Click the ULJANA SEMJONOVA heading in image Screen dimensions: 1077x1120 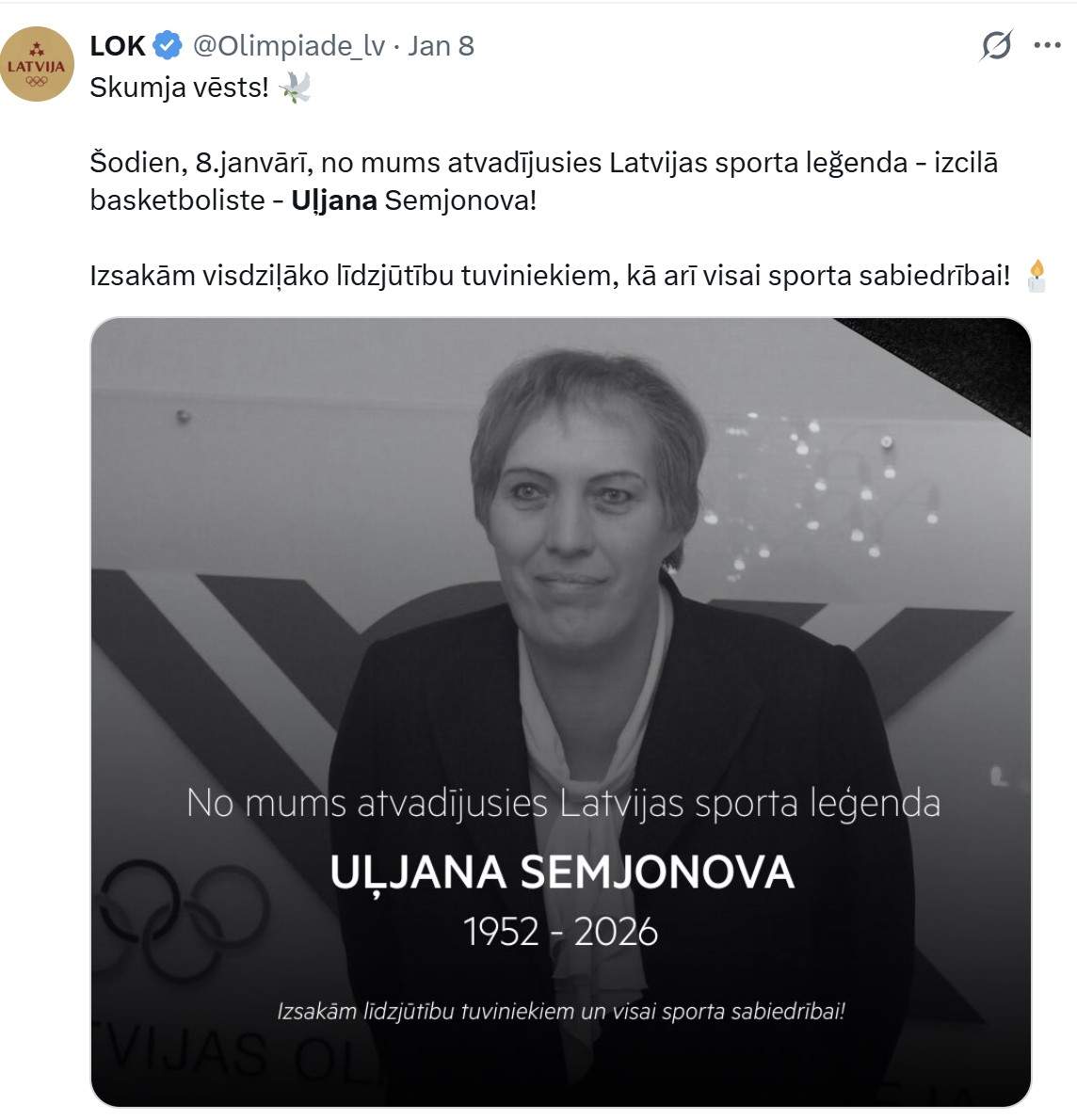pyautogui.click(x=562, y=872)
